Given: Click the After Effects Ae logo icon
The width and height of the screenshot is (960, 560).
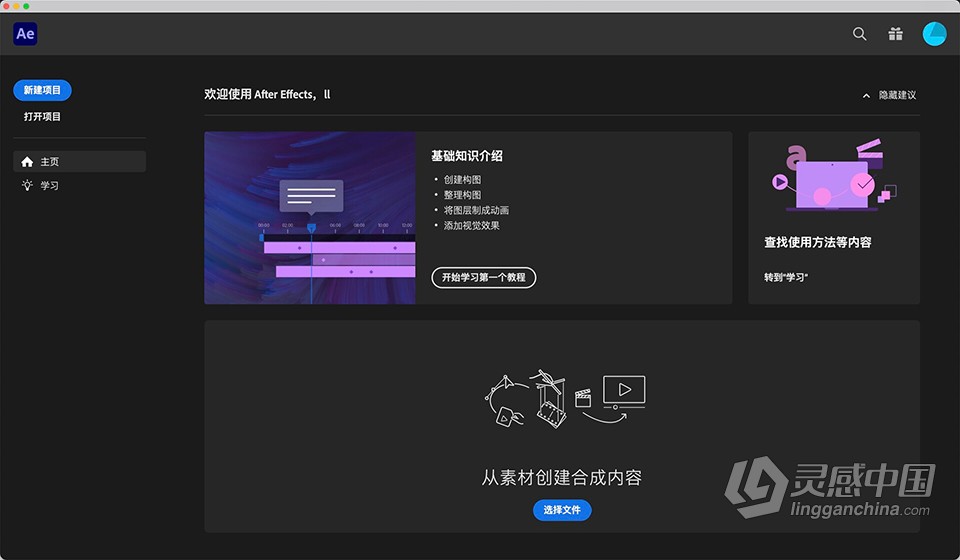Looking at the screenshot, I should [x=25, y=34].
